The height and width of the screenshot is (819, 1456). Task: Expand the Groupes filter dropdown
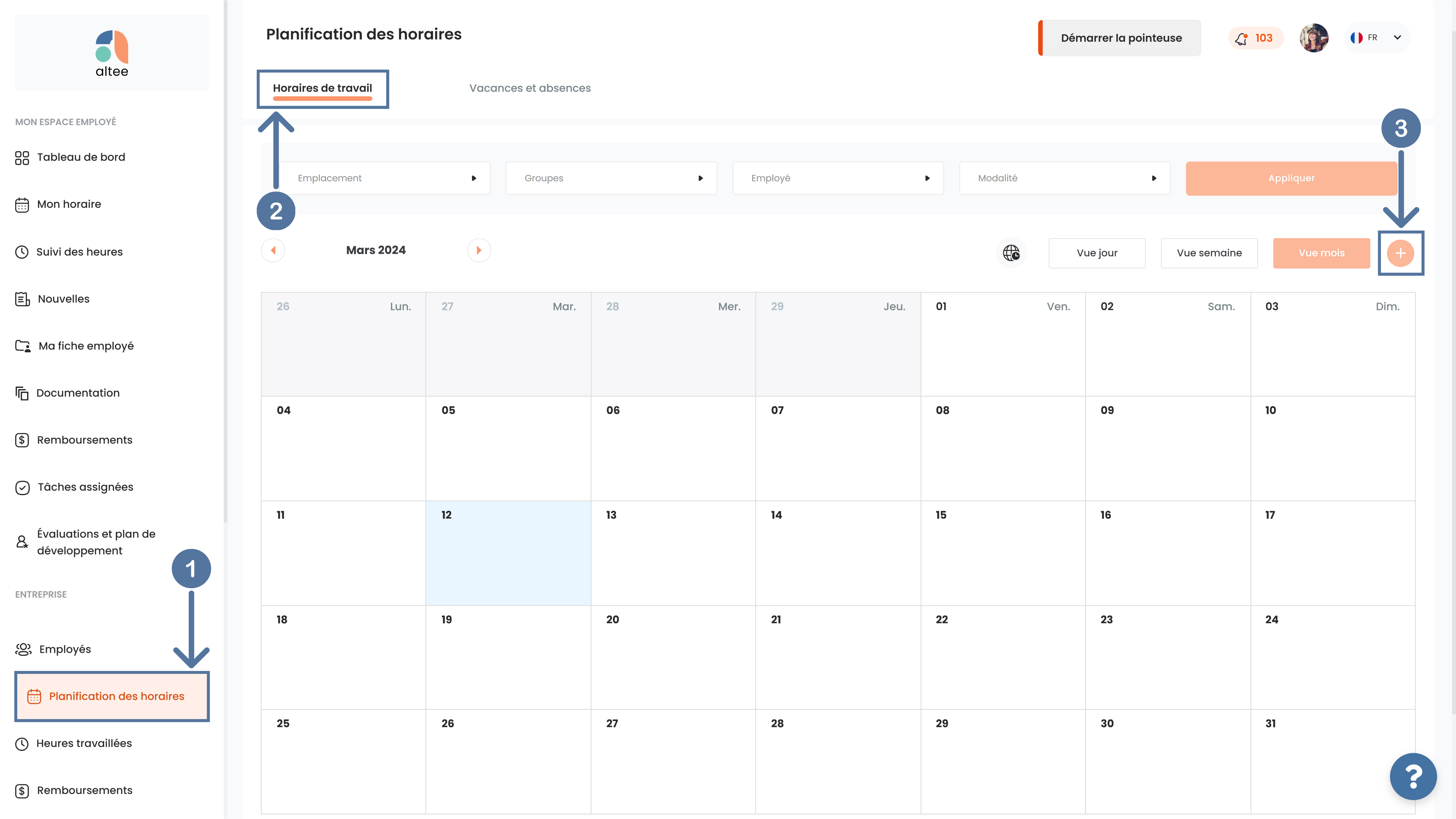point(612,178)
